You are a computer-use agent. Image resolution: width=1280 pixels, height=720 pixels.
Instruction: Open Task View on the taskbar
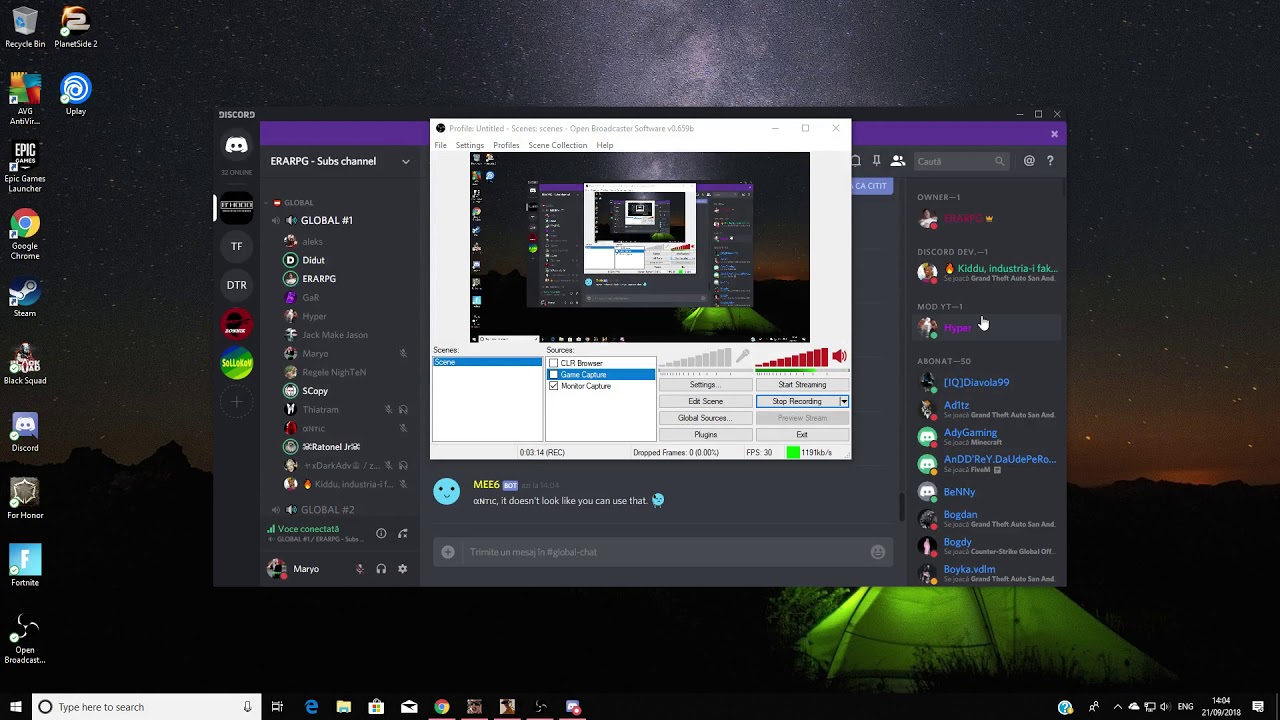277,707
